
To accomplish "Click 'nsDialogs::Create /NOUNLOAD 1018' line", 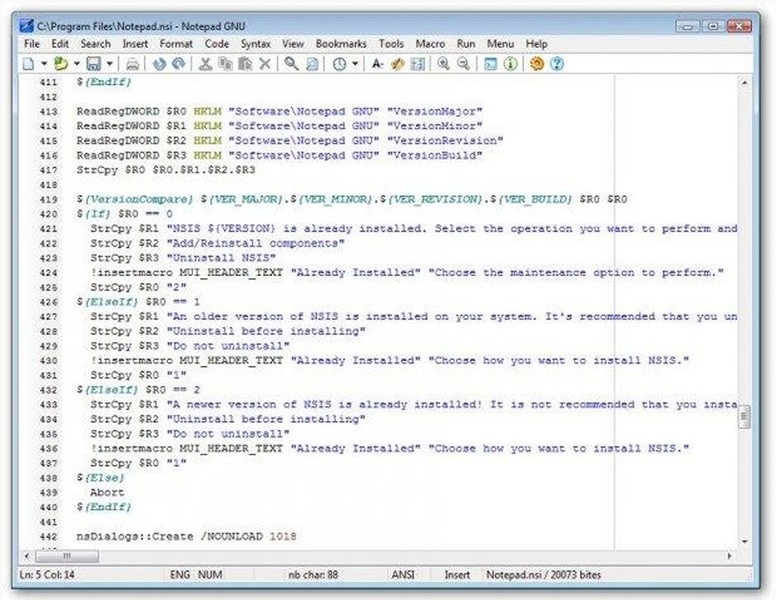I will click(186, 536).
